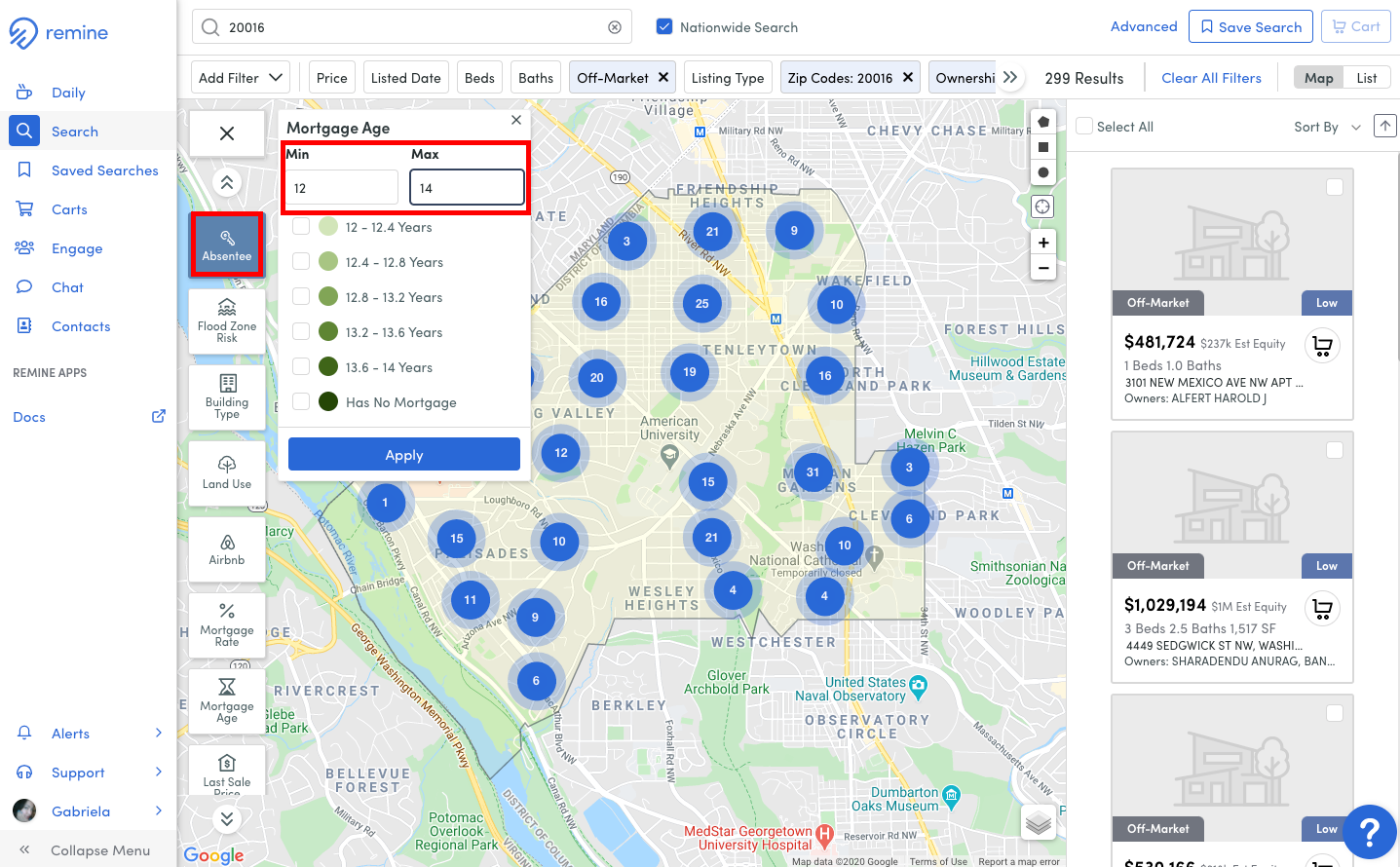This screenshot has width=1400, height=867.
Task: Open map layer style switcher
Action: pyautogui.click(x=1039, y=824)
